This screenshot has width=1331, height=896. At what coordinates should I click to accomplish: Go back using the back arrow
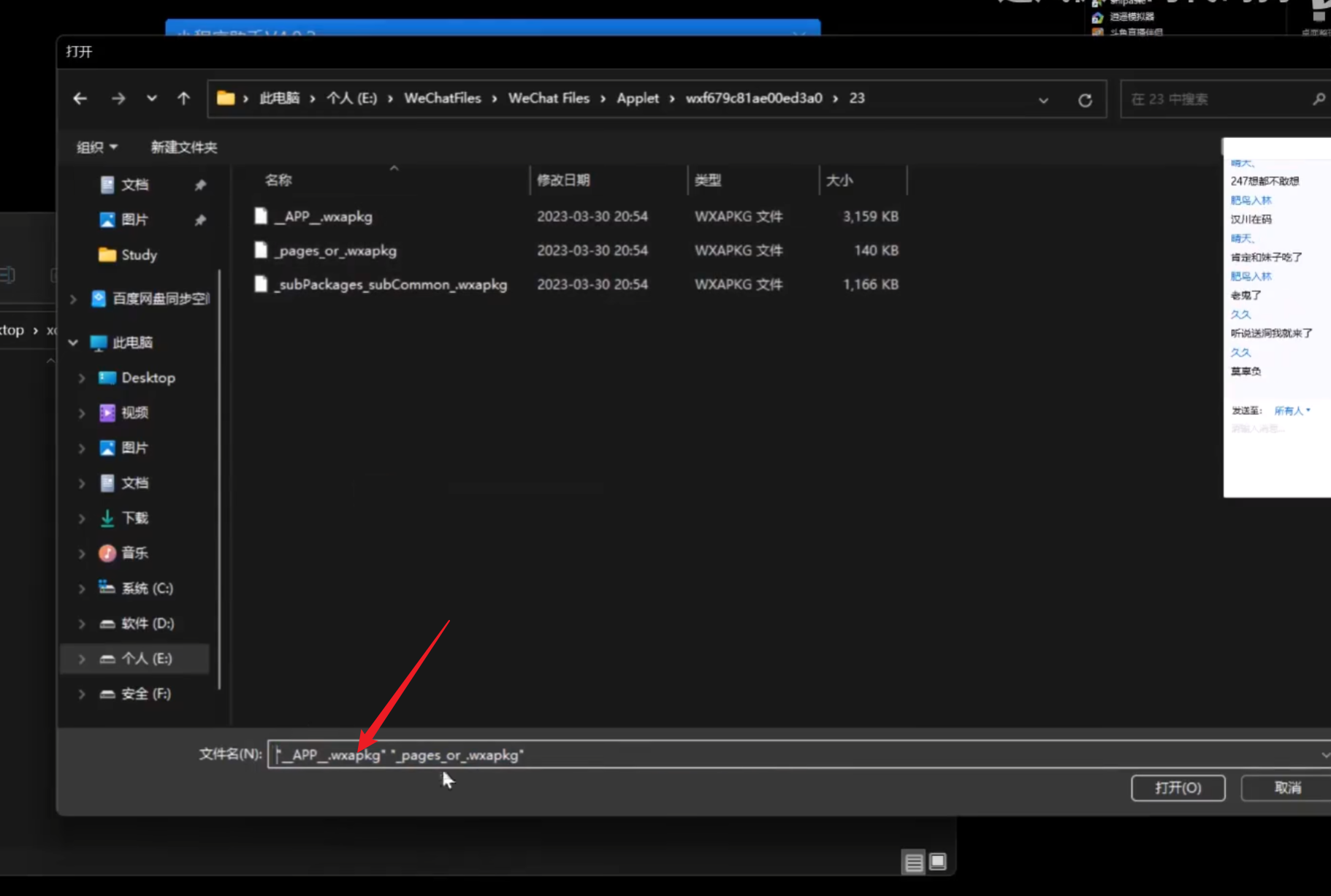click(x=80, y=99)
